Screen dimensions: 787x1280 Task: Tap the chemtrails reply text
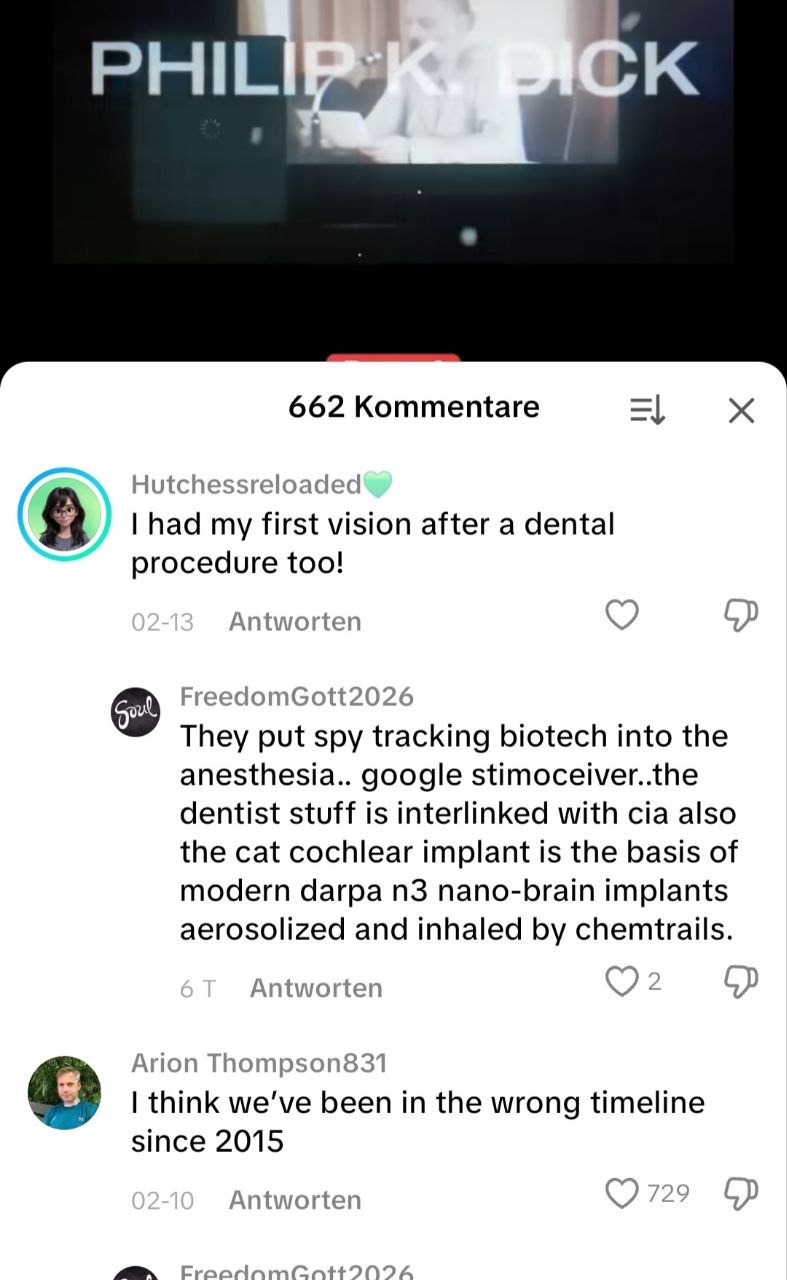pyautogui.click(x=456, y=833)
